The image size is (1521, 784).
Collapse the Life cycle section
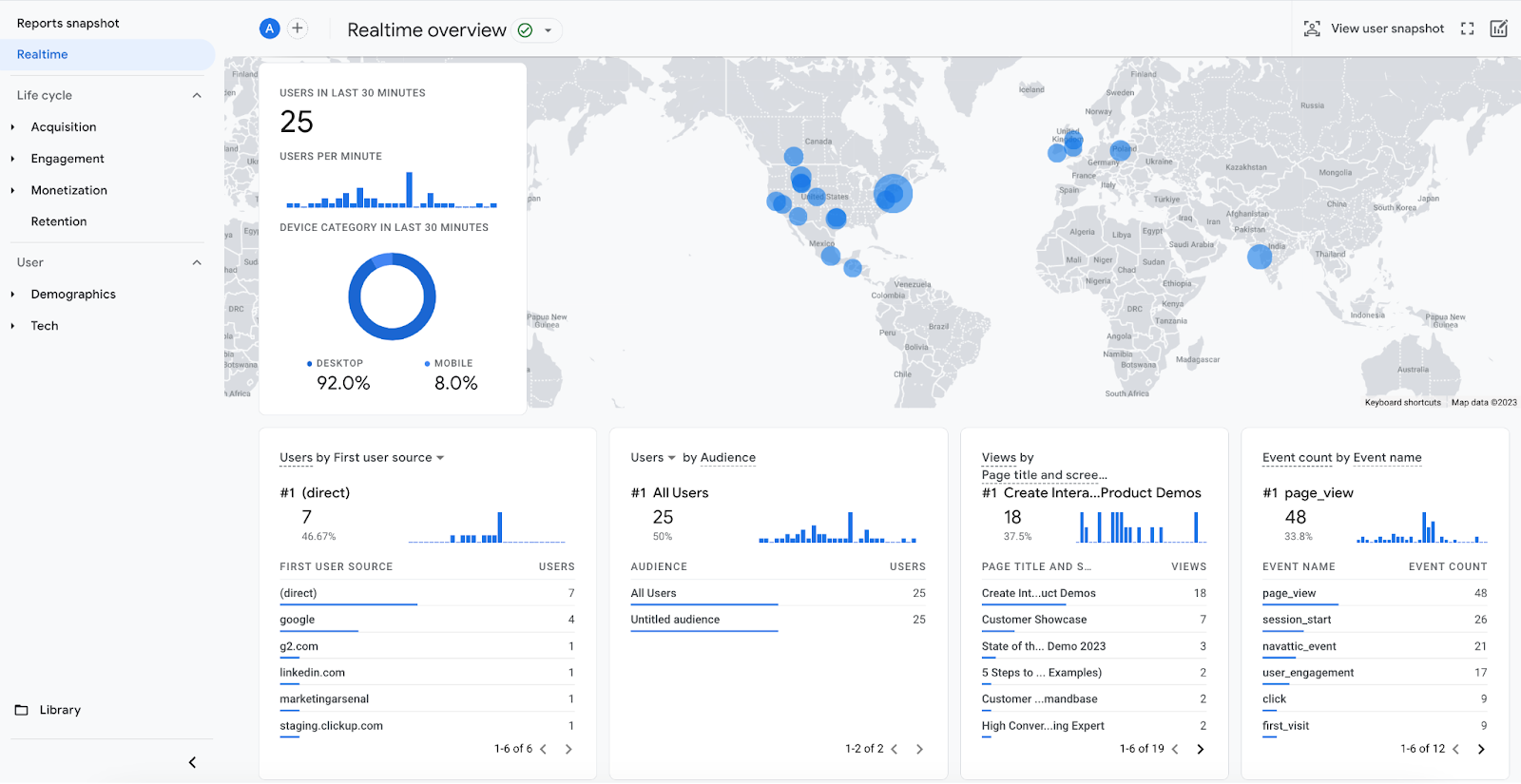pos(197,95)
